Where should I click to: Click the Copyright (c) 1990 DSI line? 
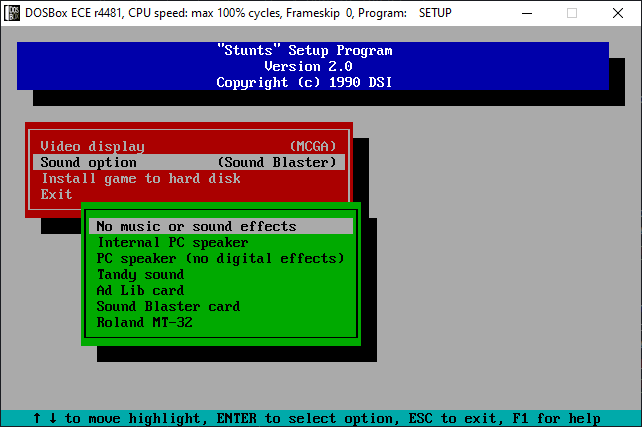coord(304,82)
